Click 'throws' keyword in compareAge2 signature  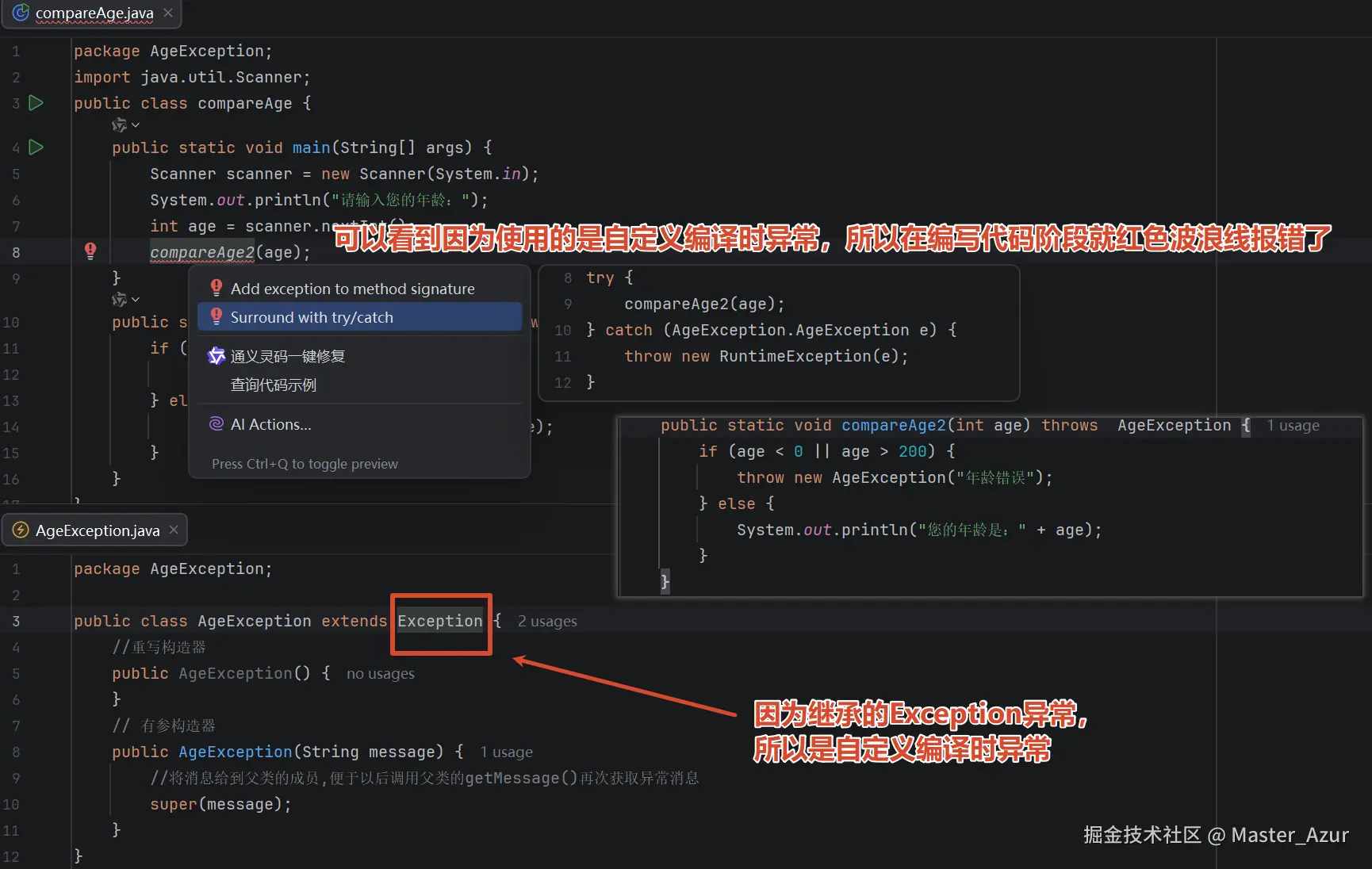pyautogui.click(x=1069, y=425)
